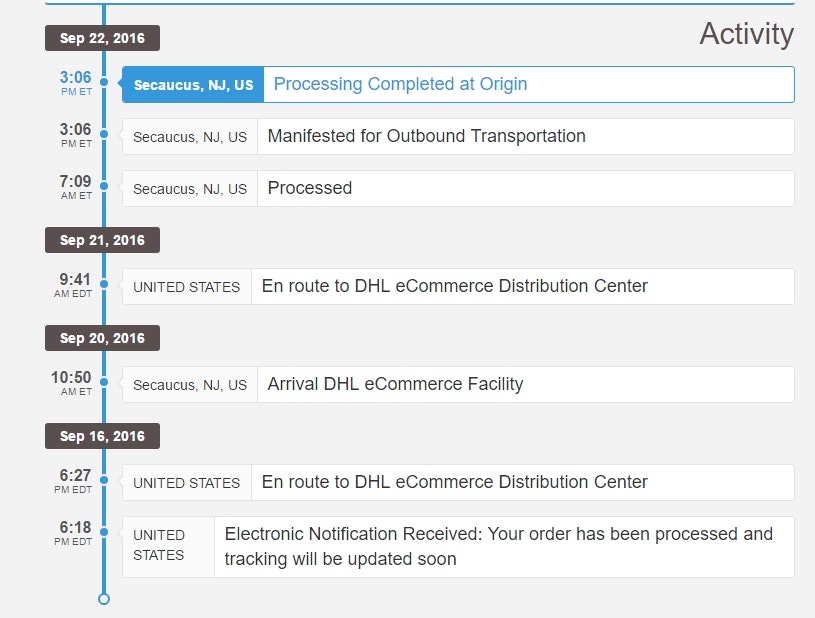Viewport: 815px width, 618px height.
Task: Click the 6:27 PM En route event
Action: coord(454,482)
